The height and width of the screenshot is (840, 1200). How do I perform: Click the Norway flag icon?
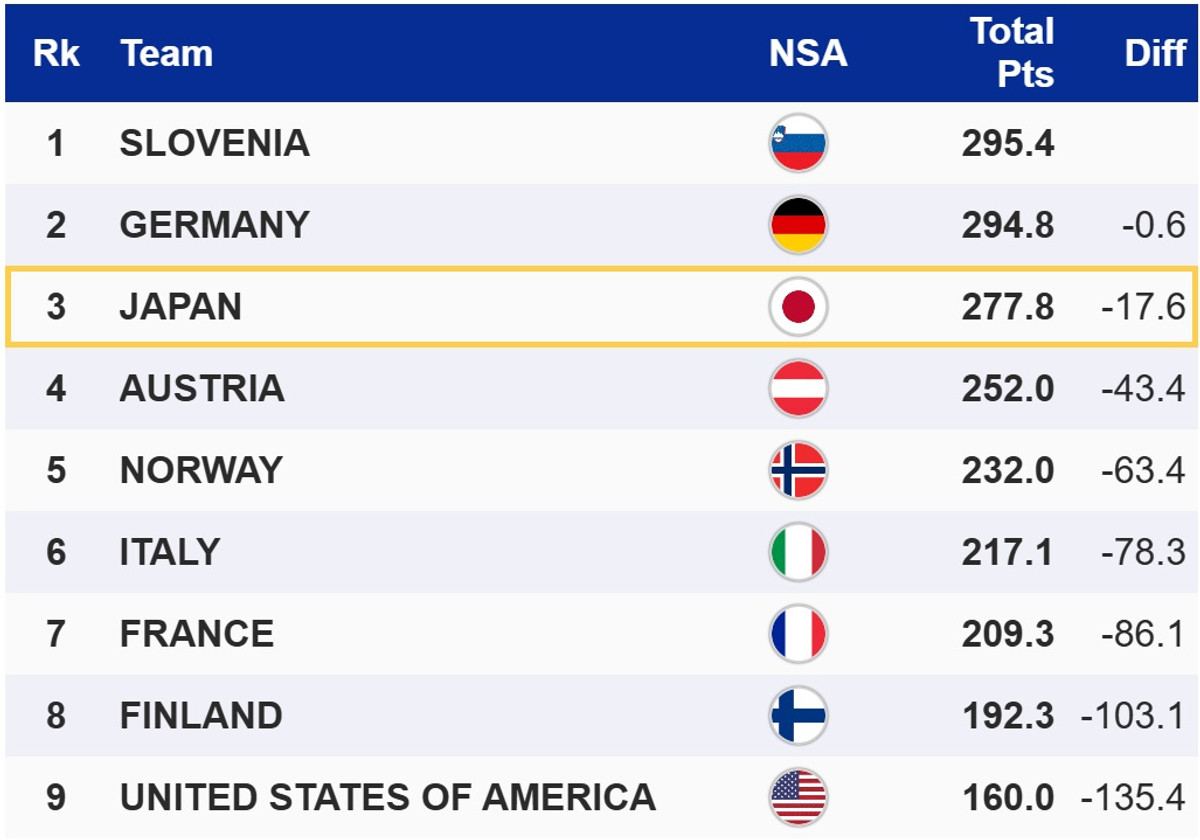point(798,470)
